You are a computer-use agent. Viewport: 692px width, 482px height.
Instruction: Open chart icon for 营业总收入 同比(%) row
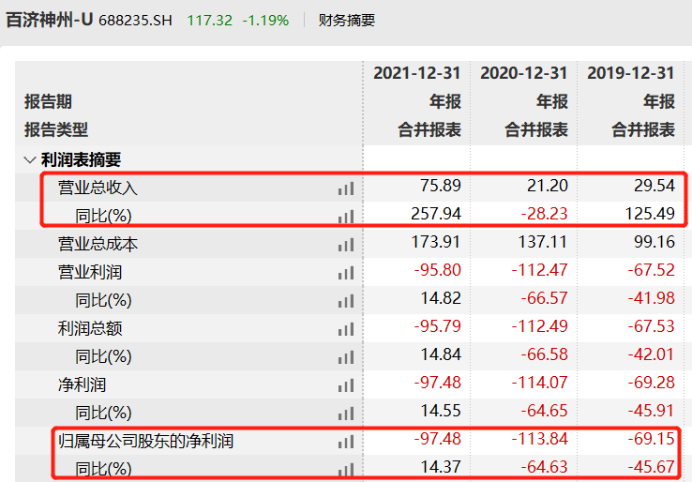[346, 217]
